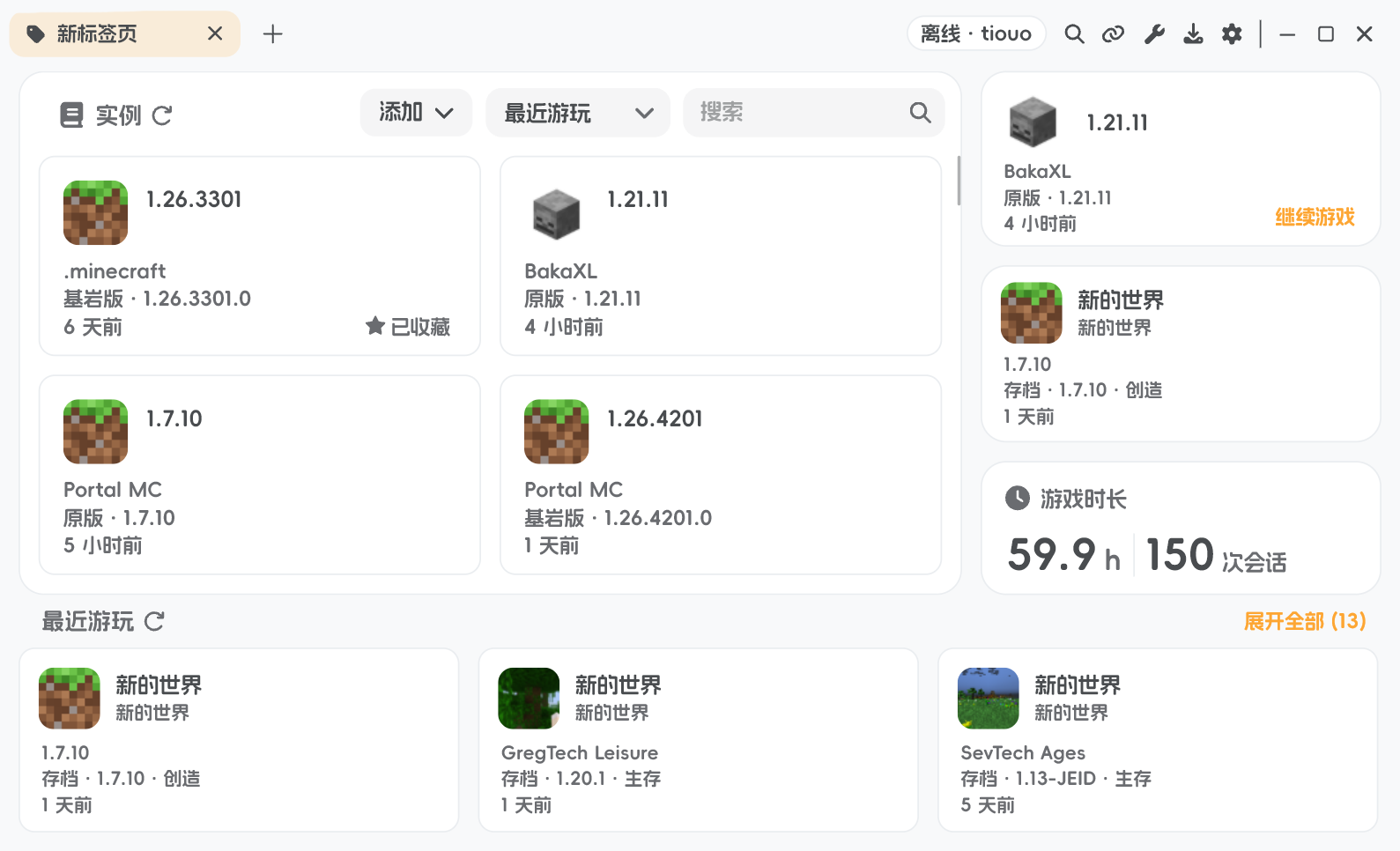1400x851 pixels.
Task: Add a new tab with the plus icon
Action: [273, 34]
